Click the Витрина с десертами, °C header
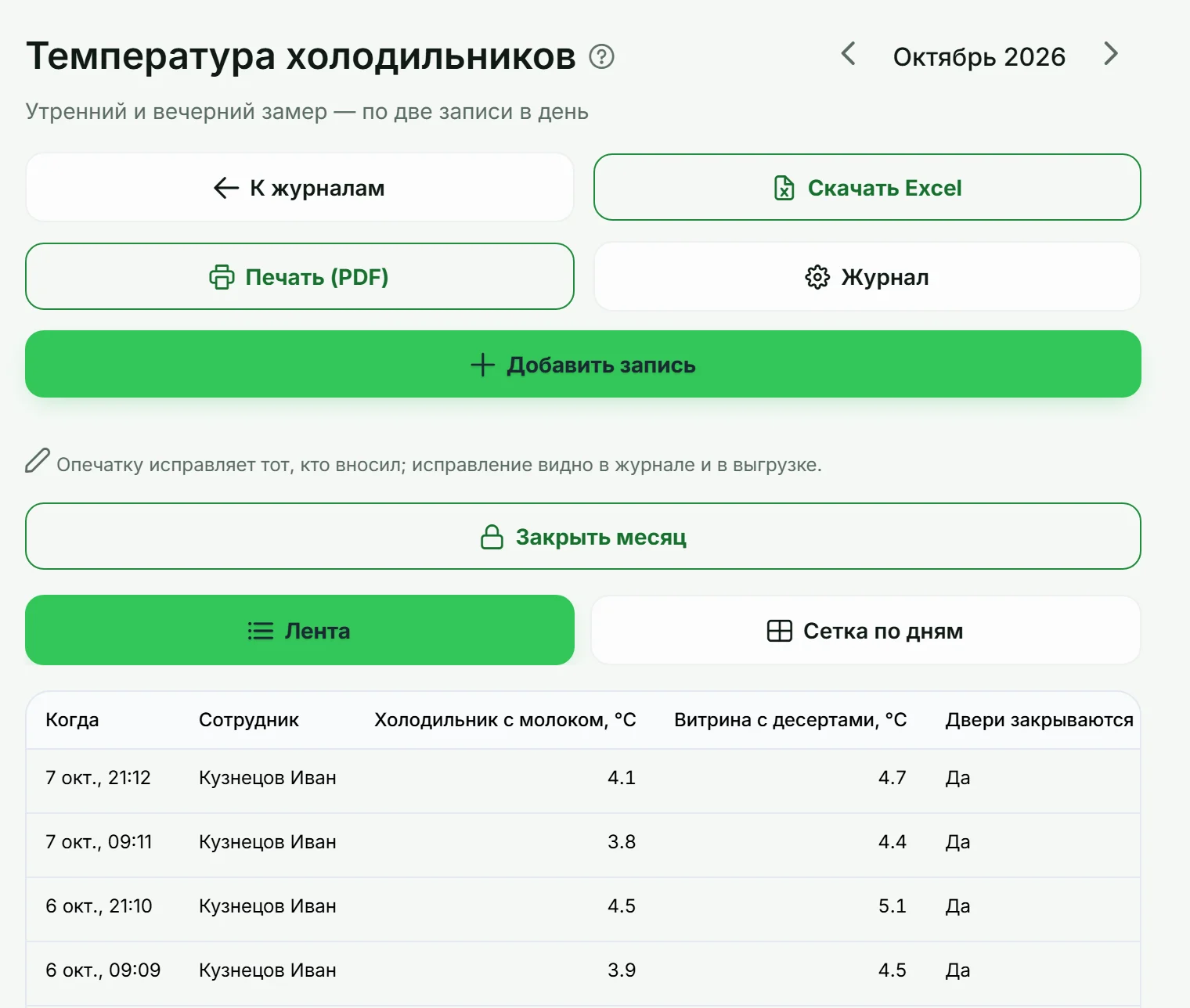The image size is (1190, 1008). pos(791,720)
